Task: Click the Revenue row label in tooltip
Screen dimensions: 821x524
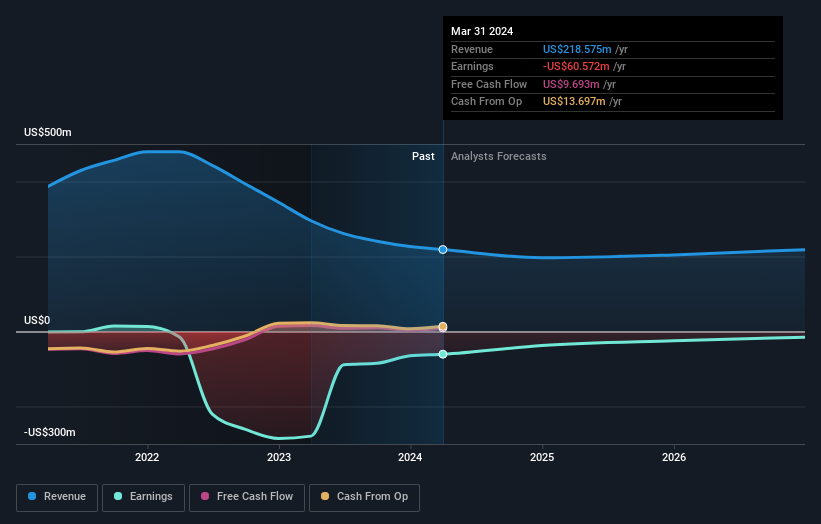Action: coord(472,49)
